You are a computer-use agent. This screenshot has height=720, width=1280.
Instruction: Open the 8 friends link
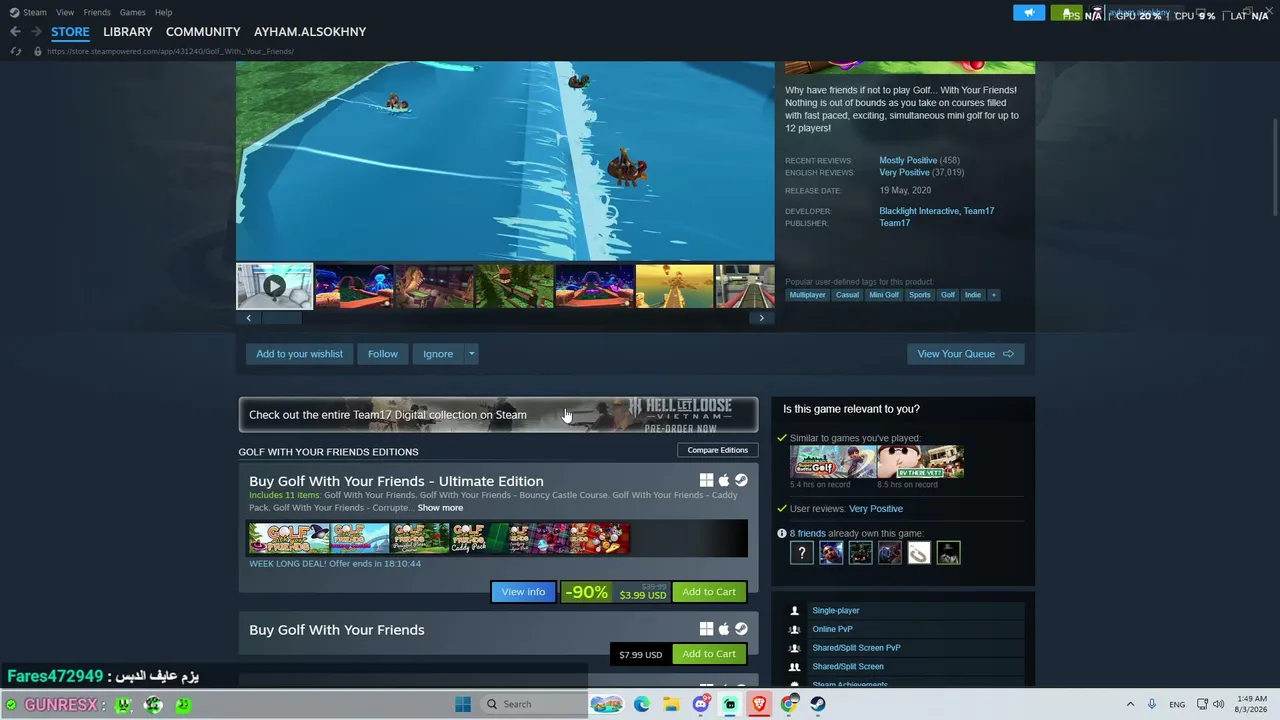tap(807, 534)
